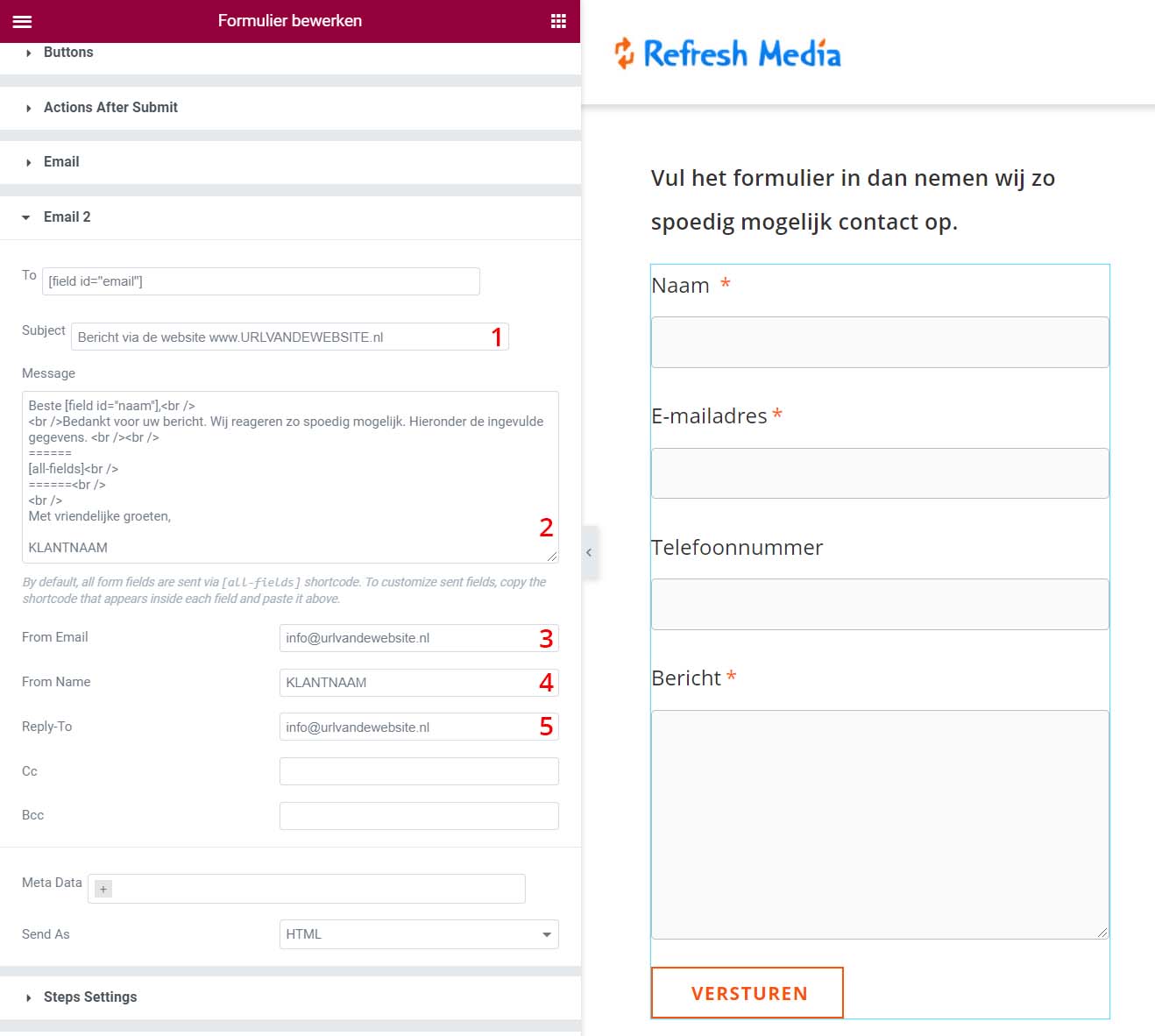Collapse the editor panel with the arrow handle

click(x=589, y=552)
